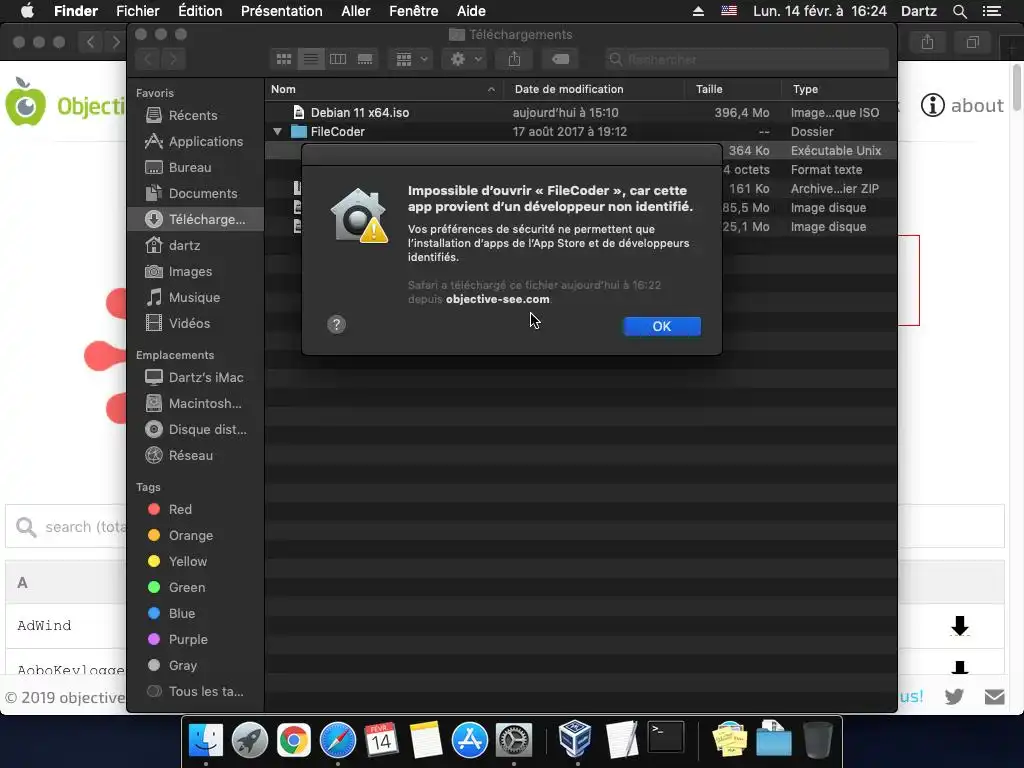This screenshot has width=1024, height=768.
Task: Open the Aller menu
Action: click(x=355, y=11)
